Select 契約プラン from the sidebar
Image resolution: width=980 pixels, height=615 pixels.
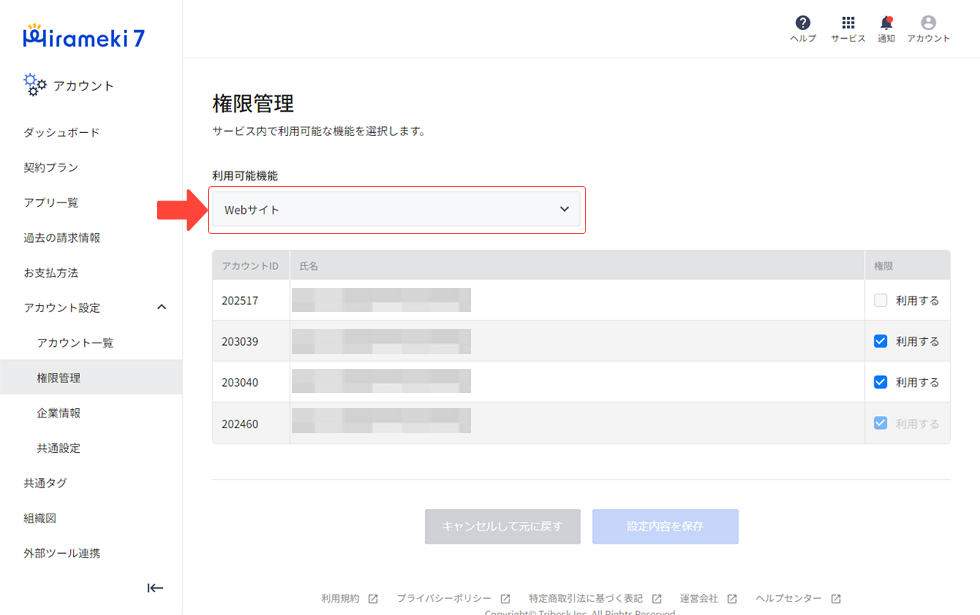(51, 168)
